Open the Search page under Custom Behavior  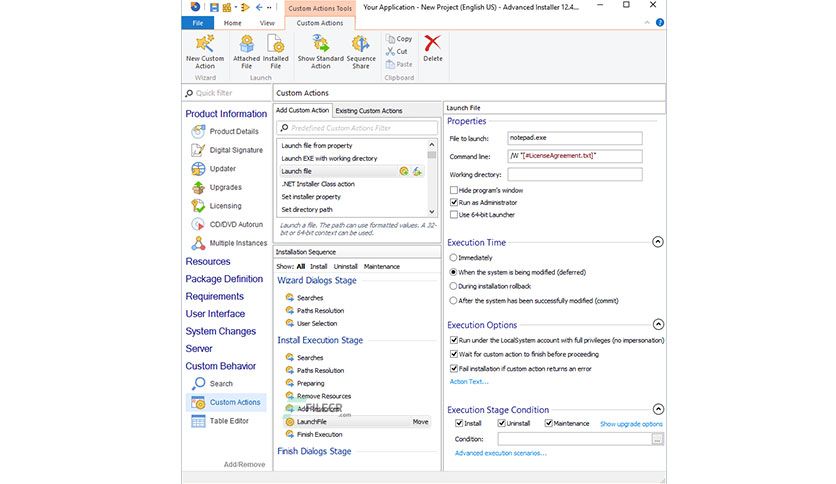tap(212, 383)
